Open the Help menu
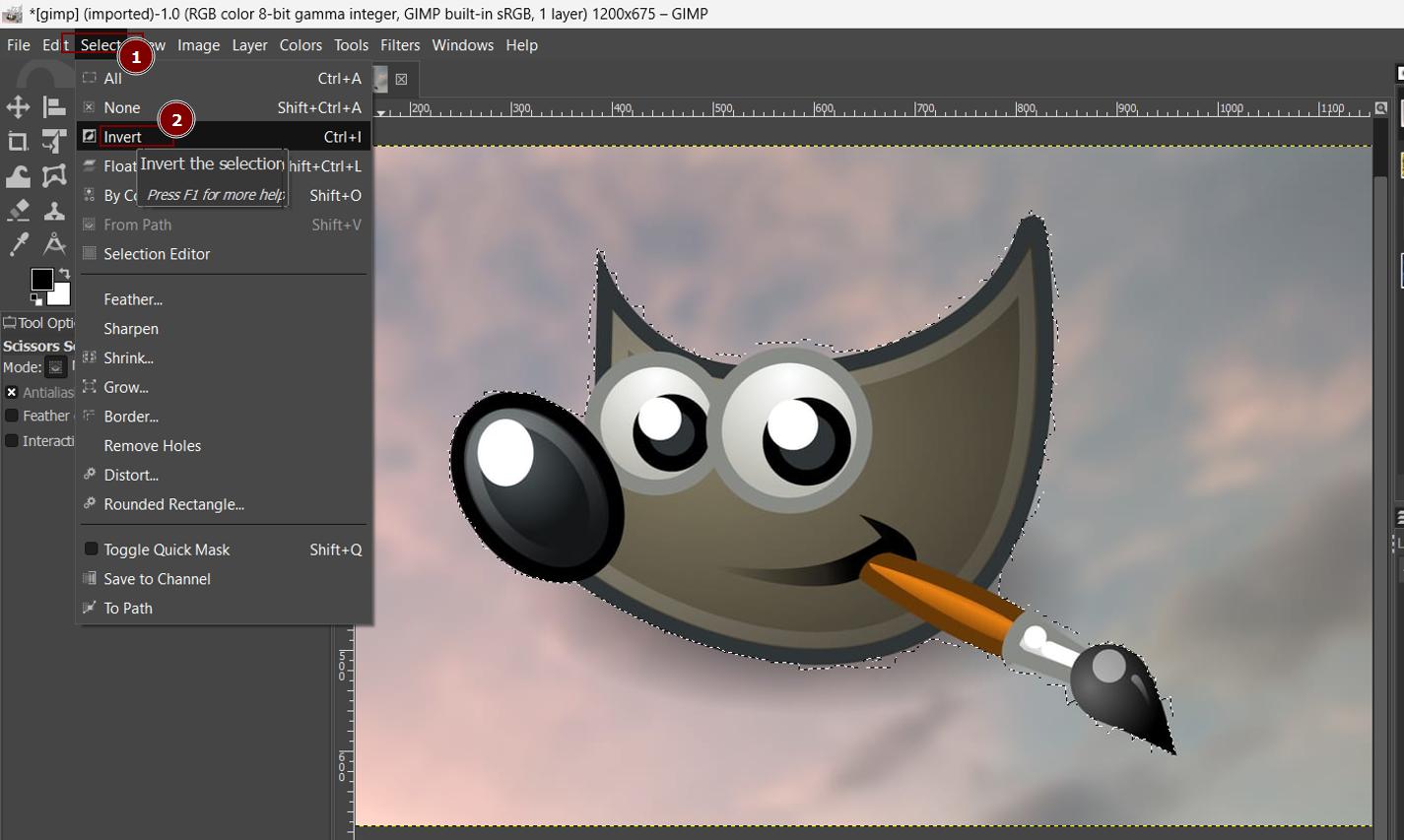The image size is (1404, 840). pyautogui.click(x=521, y=45)
